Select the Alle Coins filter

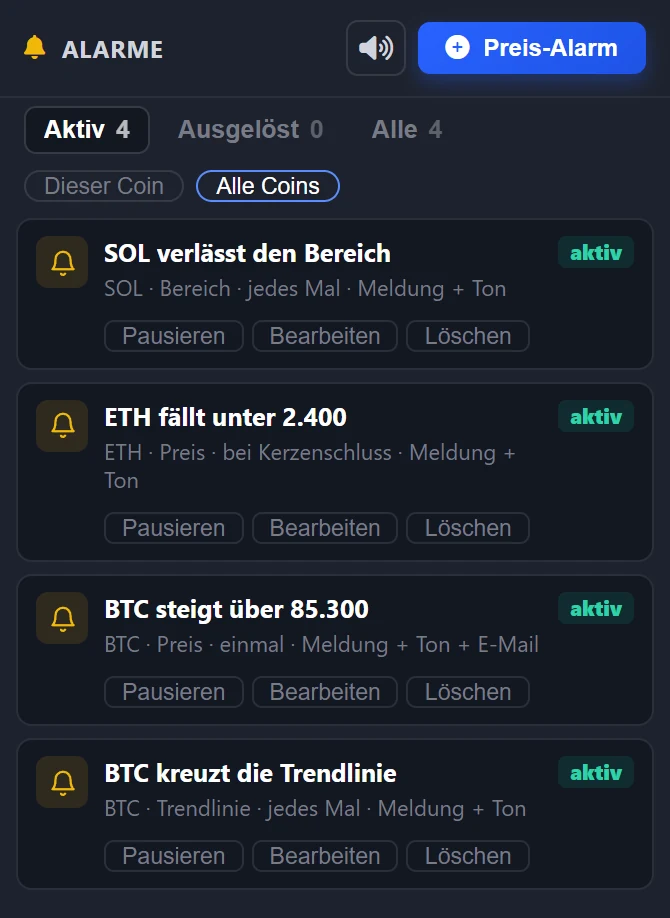pyautogui.click(x=268, y=186)
